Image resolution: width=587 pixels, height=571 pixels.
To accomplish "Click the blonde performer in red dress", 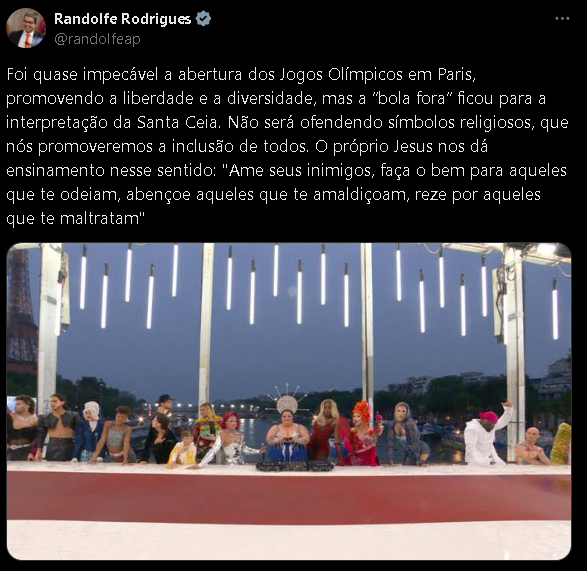I will pos(324,434).
